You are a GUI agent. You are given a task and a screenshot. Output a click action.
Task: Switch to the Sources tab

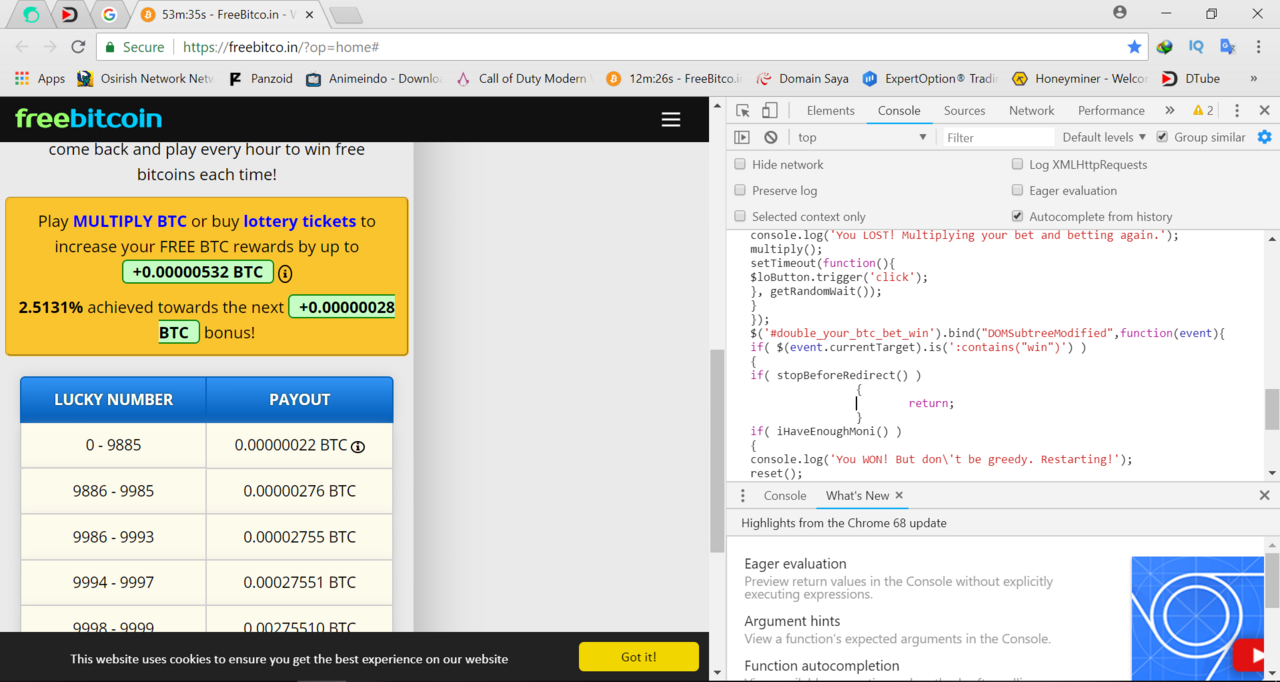[964, 111]
